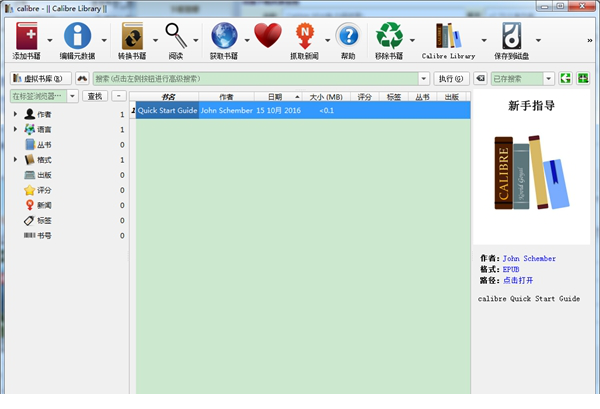Sort by Title (书名) column header
The height and width of the screenshot is (409, 600).
tap(168, 97)
